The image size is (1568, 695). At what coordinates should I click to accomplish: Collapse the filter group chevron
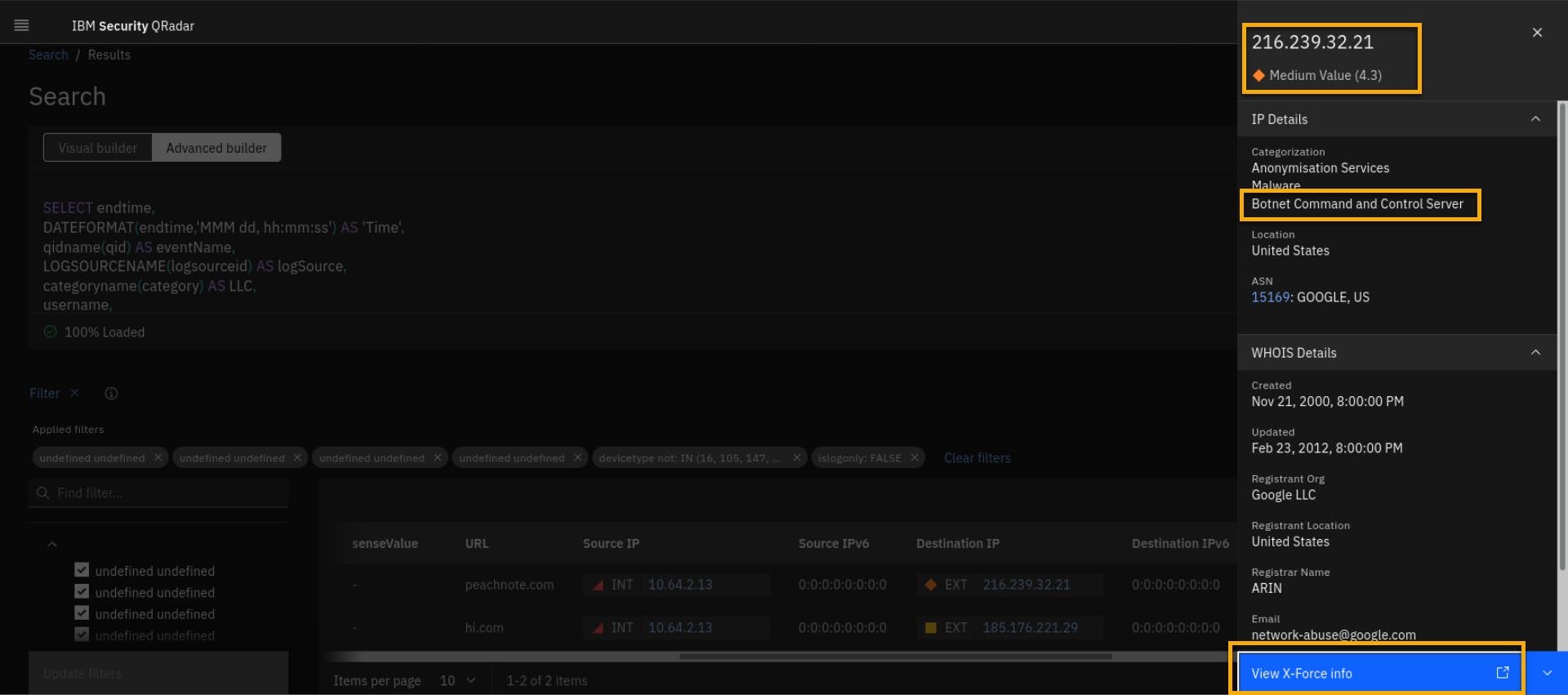pos(52,544)
